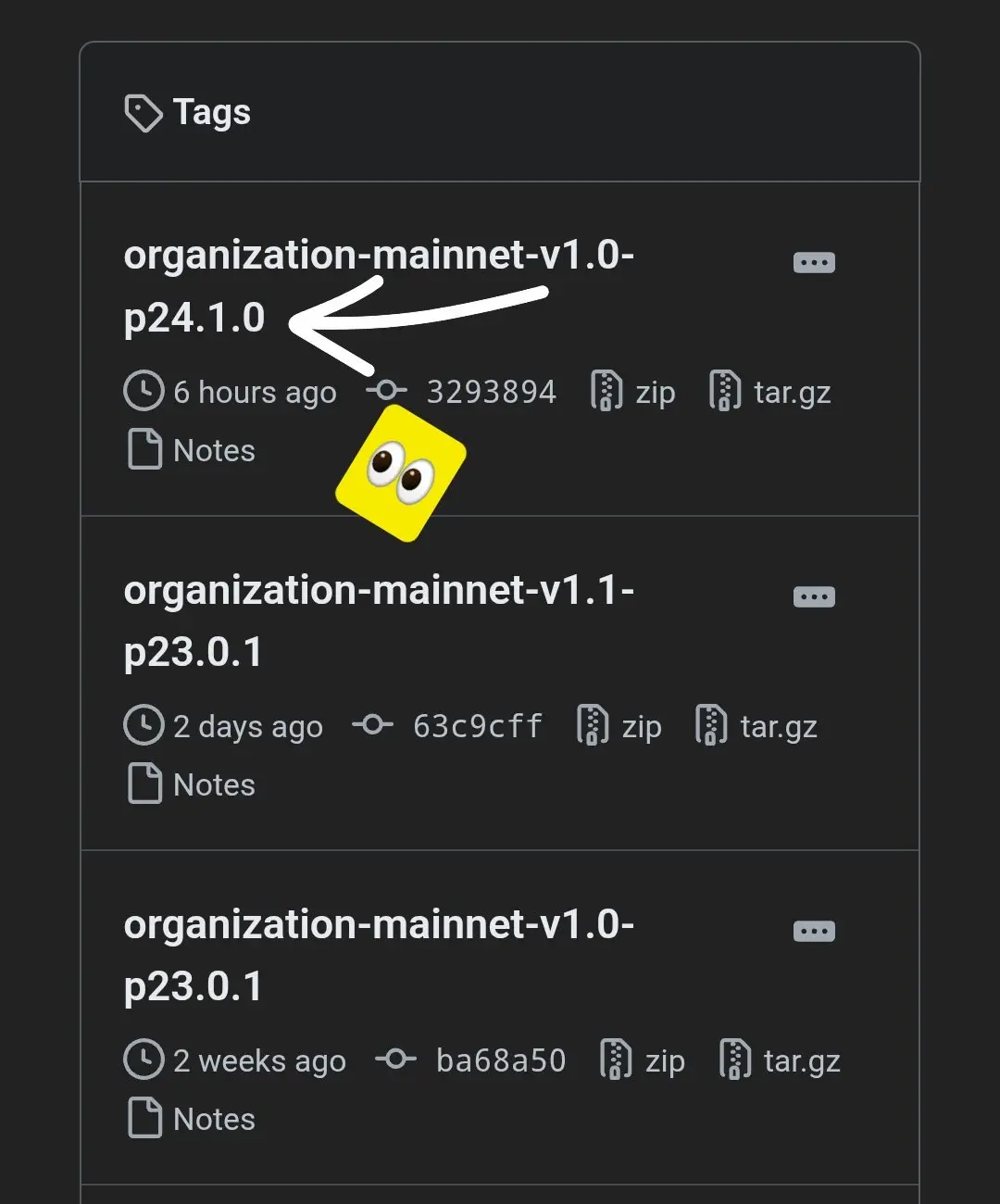
Task: Open tag organization-mainnet-v1.1-p23.0.1
Action: 379,621
